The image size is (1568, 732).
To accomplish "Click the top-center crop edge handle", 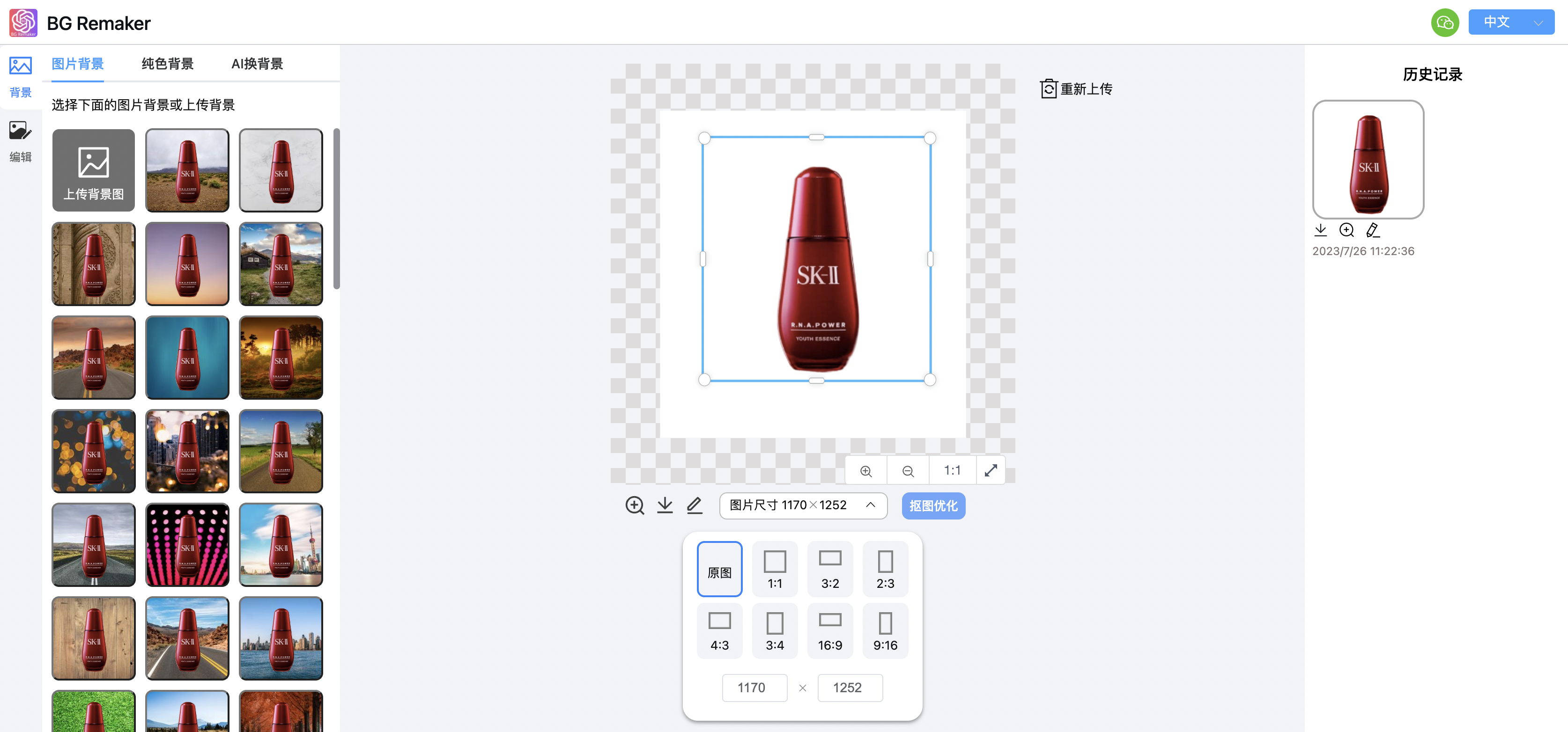I will (x=816, y=138).
